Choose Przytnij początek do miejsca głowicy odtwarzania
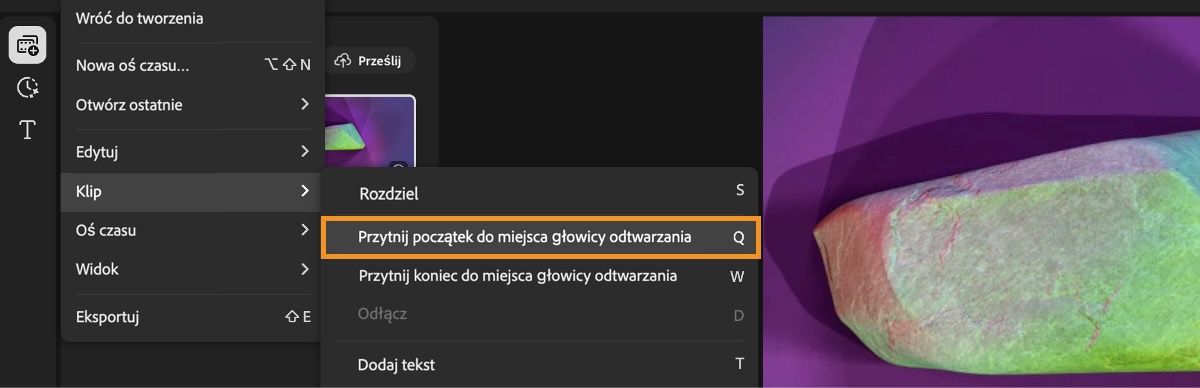 click(540, 237)
